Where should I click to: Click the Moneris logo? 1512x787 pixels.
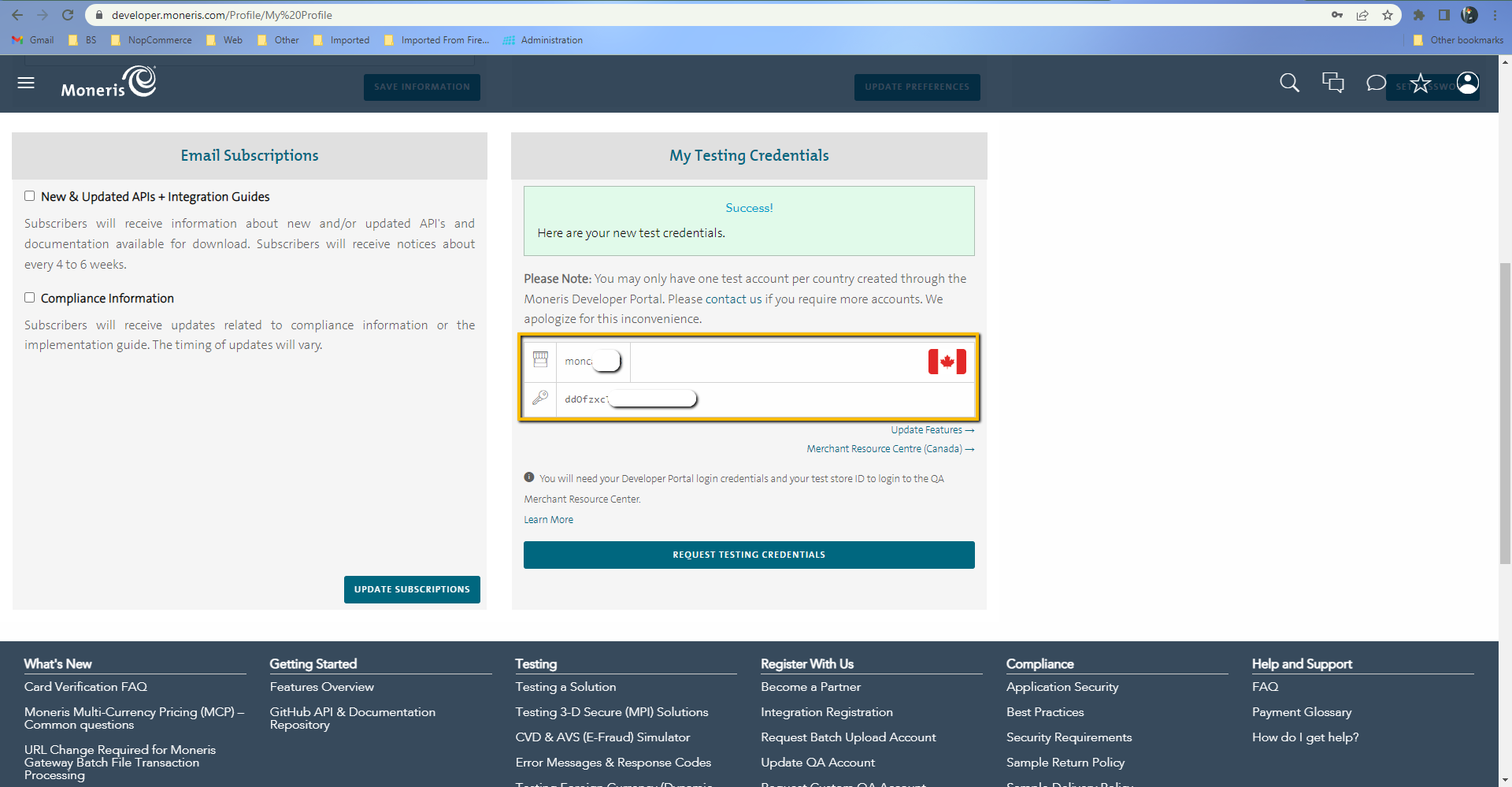[109, 82]
